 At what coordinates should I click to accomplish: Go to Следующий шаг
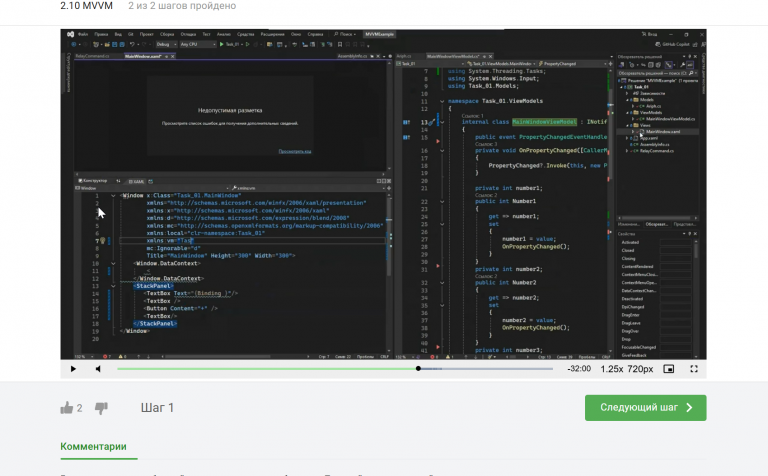646,407
